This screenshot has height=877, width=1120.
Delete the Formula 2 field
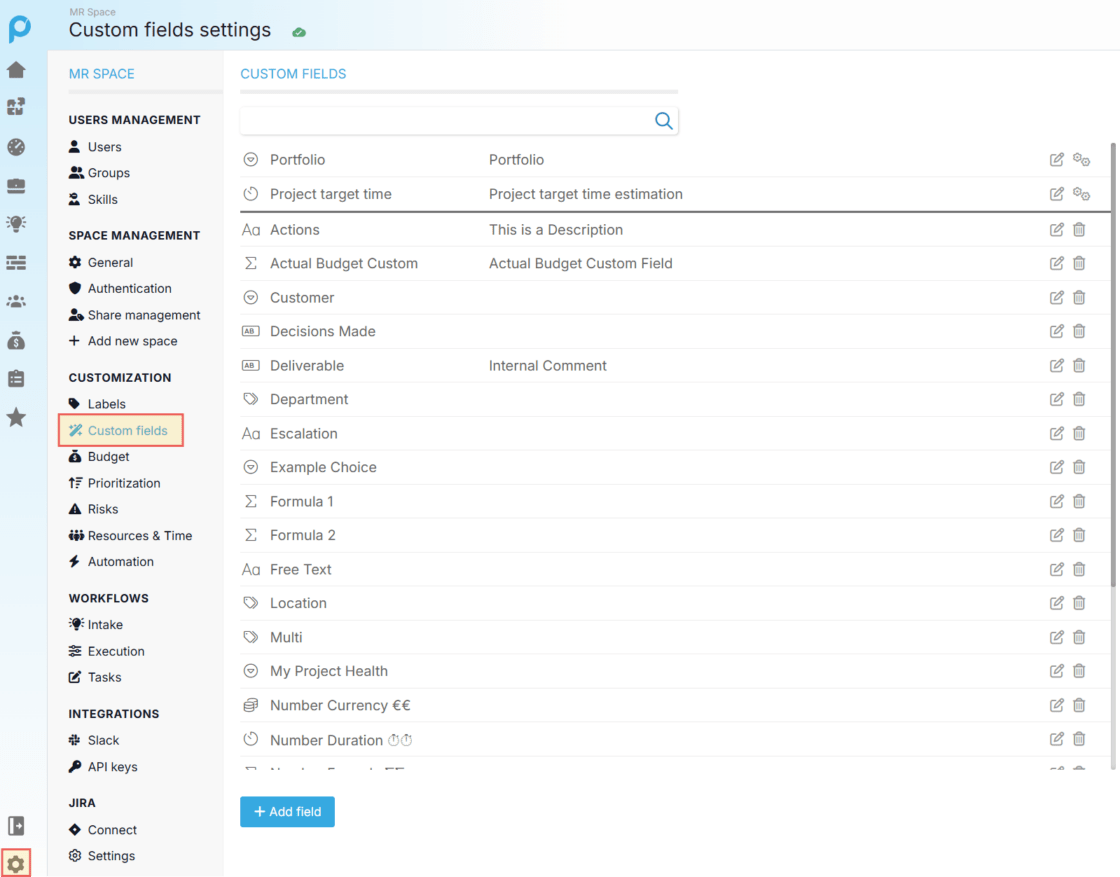(1079, 534)
